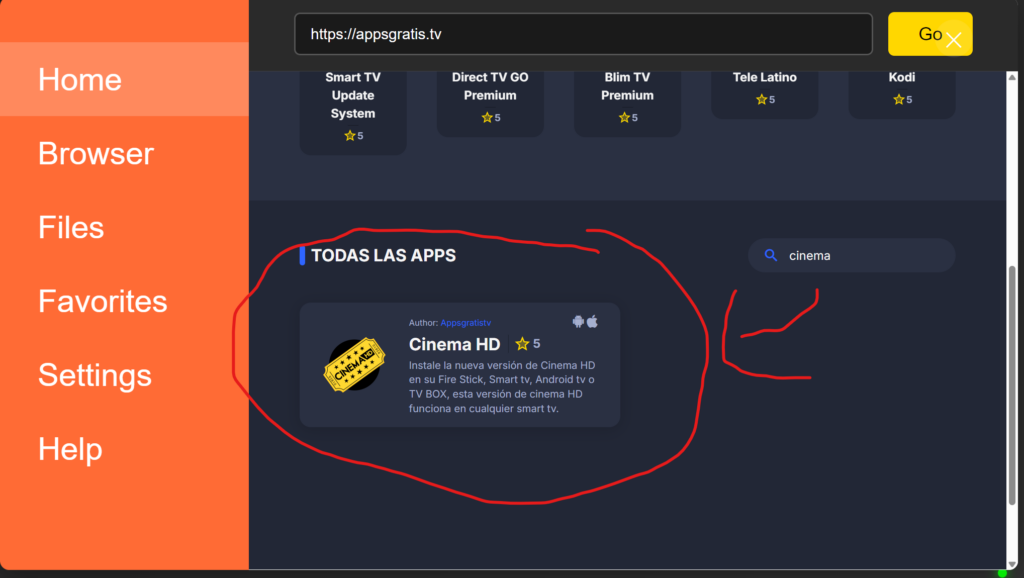This screenshot has width=1024, height=578.
Task: Click the search magnifier icon
Action: (x=770, y=255)
